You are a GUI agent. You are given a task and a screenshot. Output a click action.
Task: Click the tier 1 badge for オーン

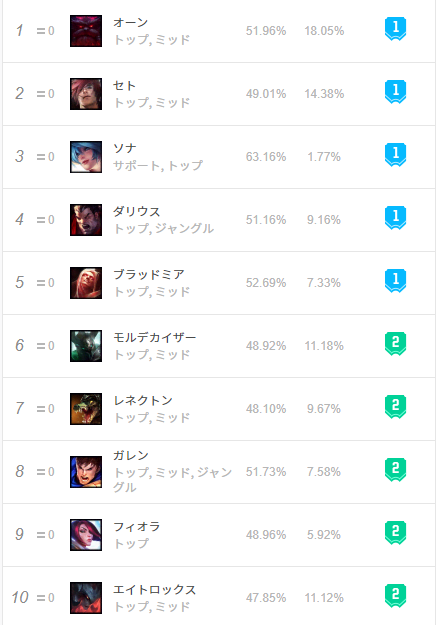(x=395, y=29)
